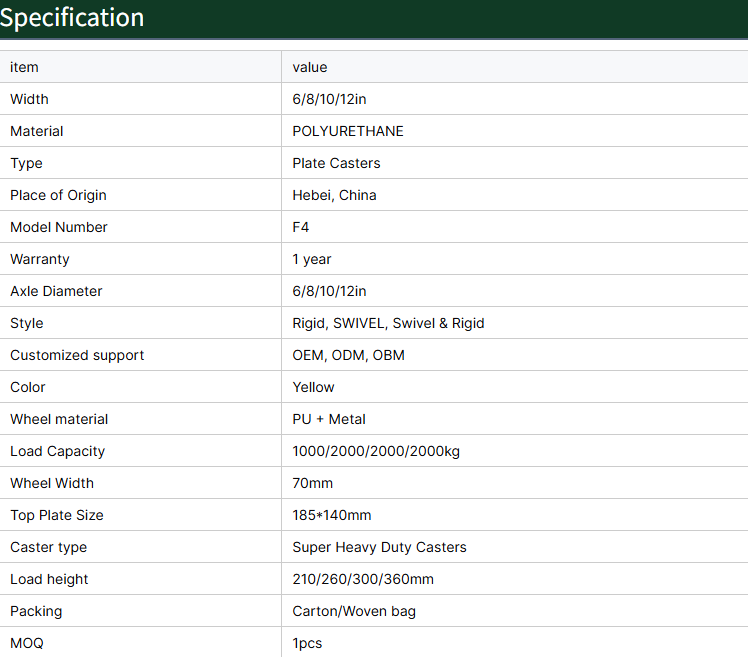Click the Yellow color value
748x657 pixels.
[313, 387]
